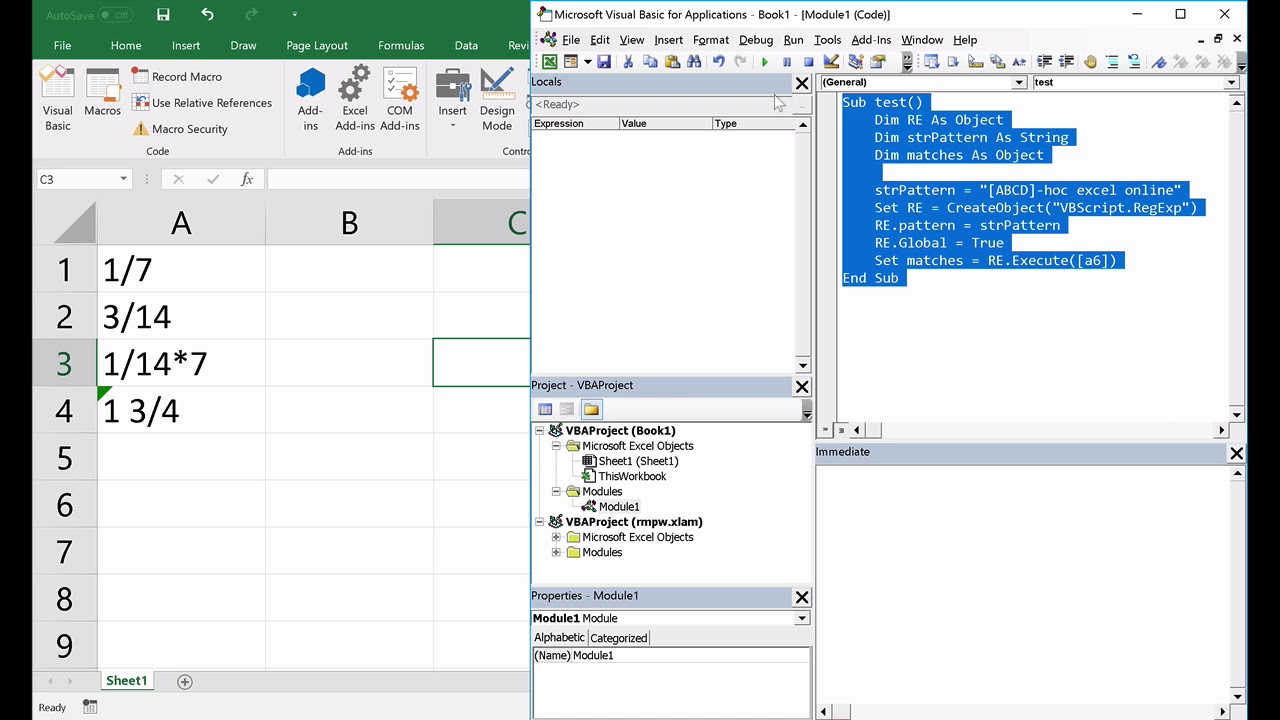Save the Excel workbook from the title bar
Screen dimensions: 1280x720
163,14
